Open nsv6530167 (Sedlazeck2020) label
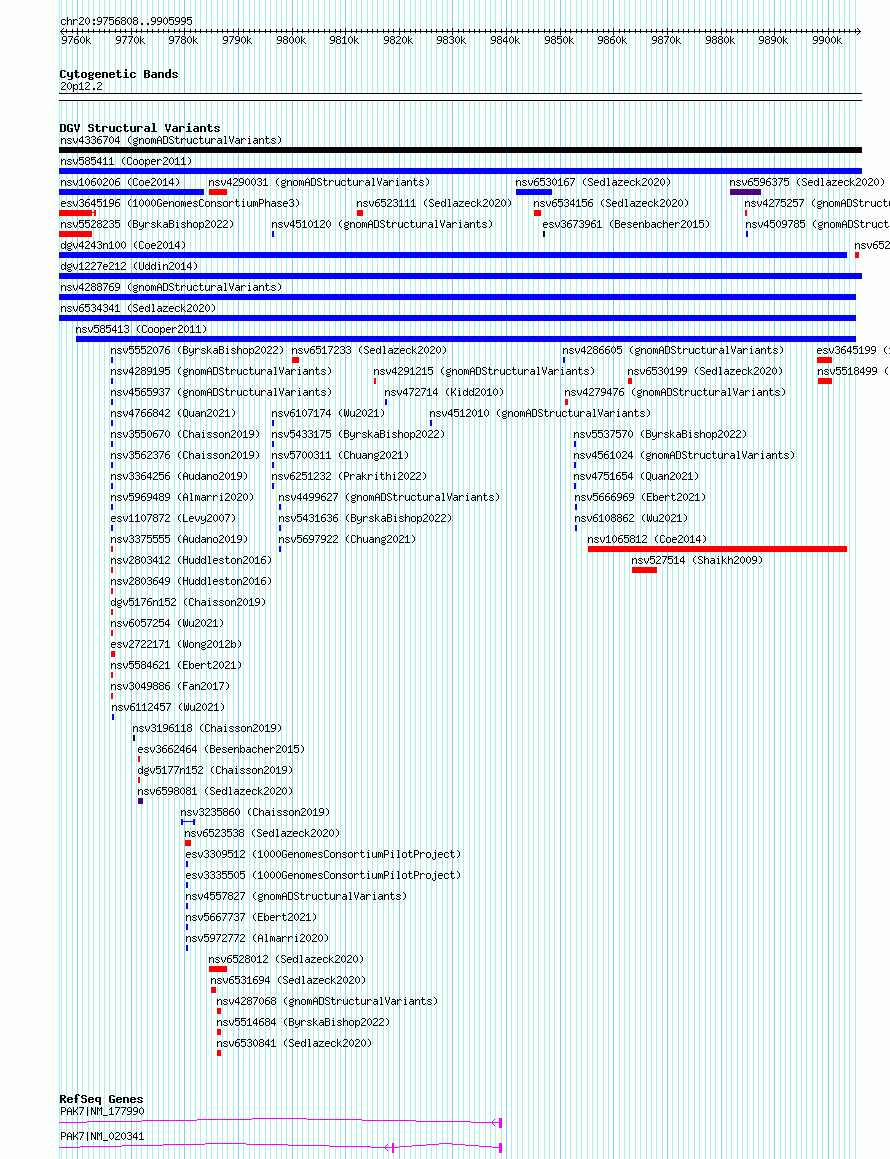890x1159 pixels. (x=594, y=182)
